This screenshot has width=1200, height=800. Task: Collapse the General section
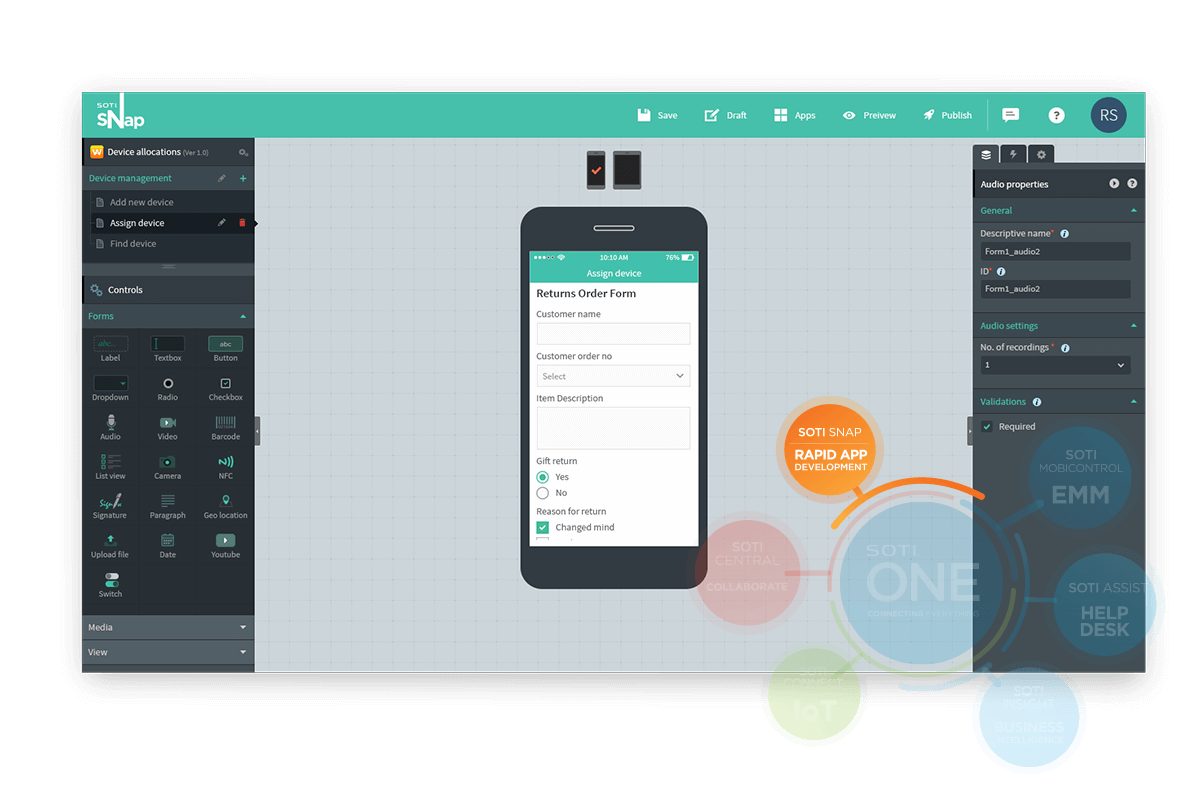(x=1133, y=211)
